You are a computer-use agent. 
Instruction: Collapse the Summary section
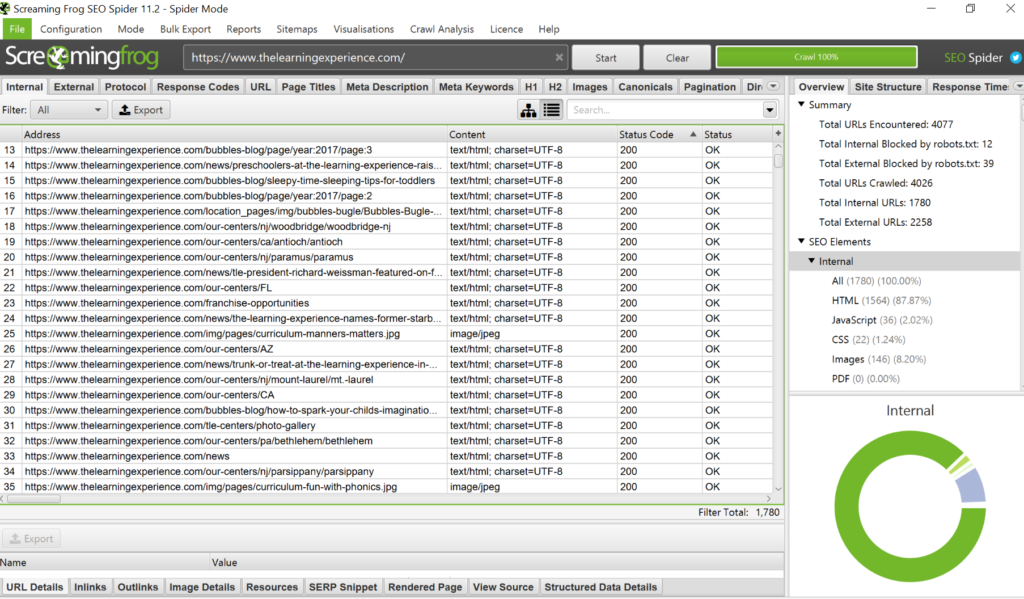(801, 105)
